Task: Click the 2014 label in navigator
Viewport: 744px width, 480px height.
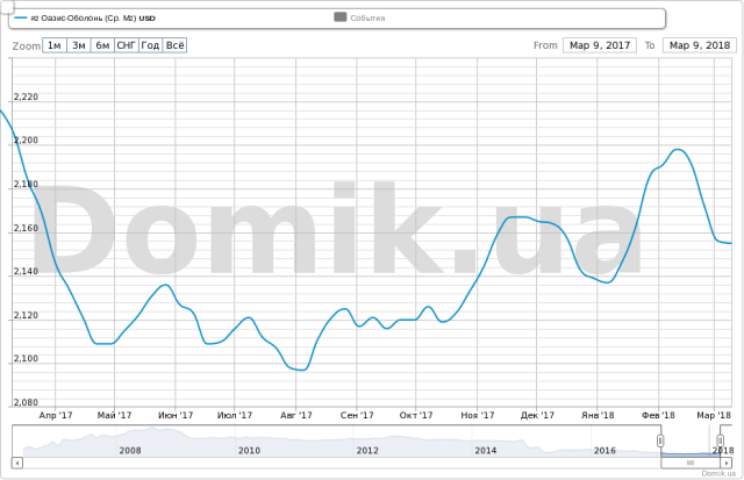Action: click(x=485, y=450)
